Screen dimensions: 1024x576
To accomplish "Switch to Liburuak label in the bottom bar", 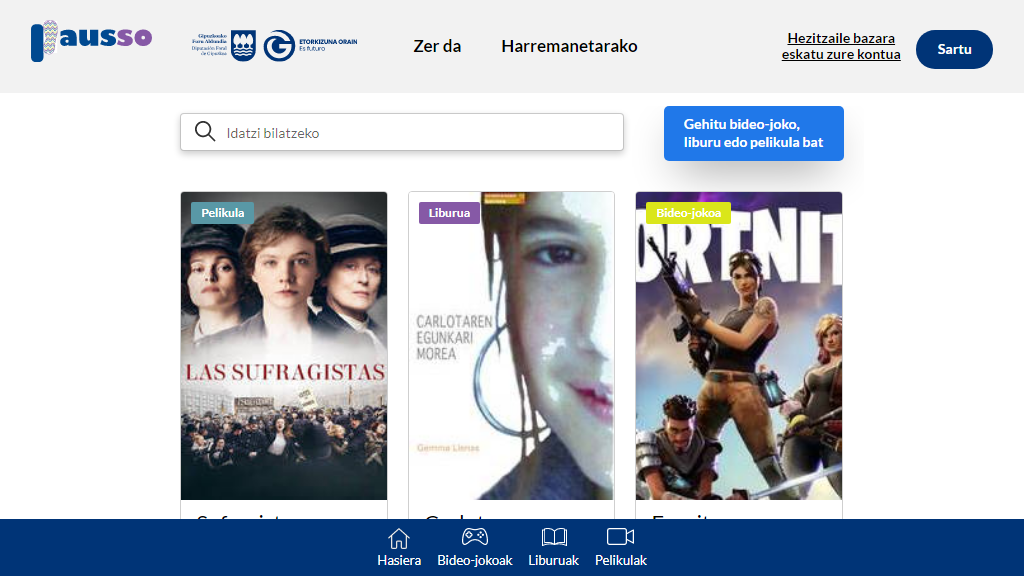I will (554, 560).
